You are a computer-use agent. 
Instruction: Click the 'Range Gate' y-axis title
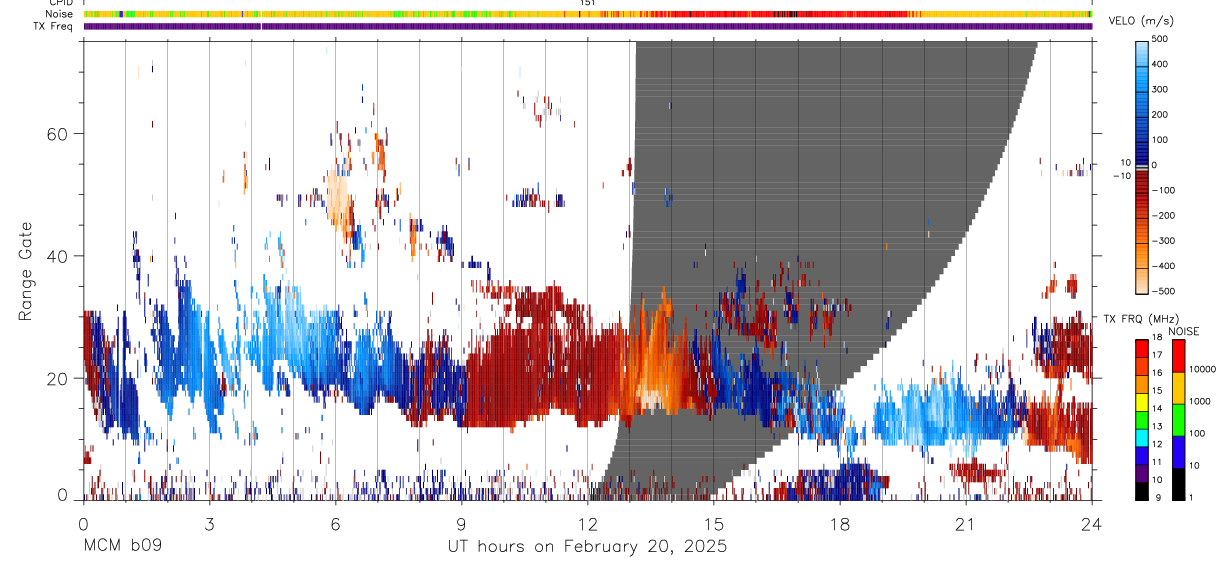pos(27,270)
